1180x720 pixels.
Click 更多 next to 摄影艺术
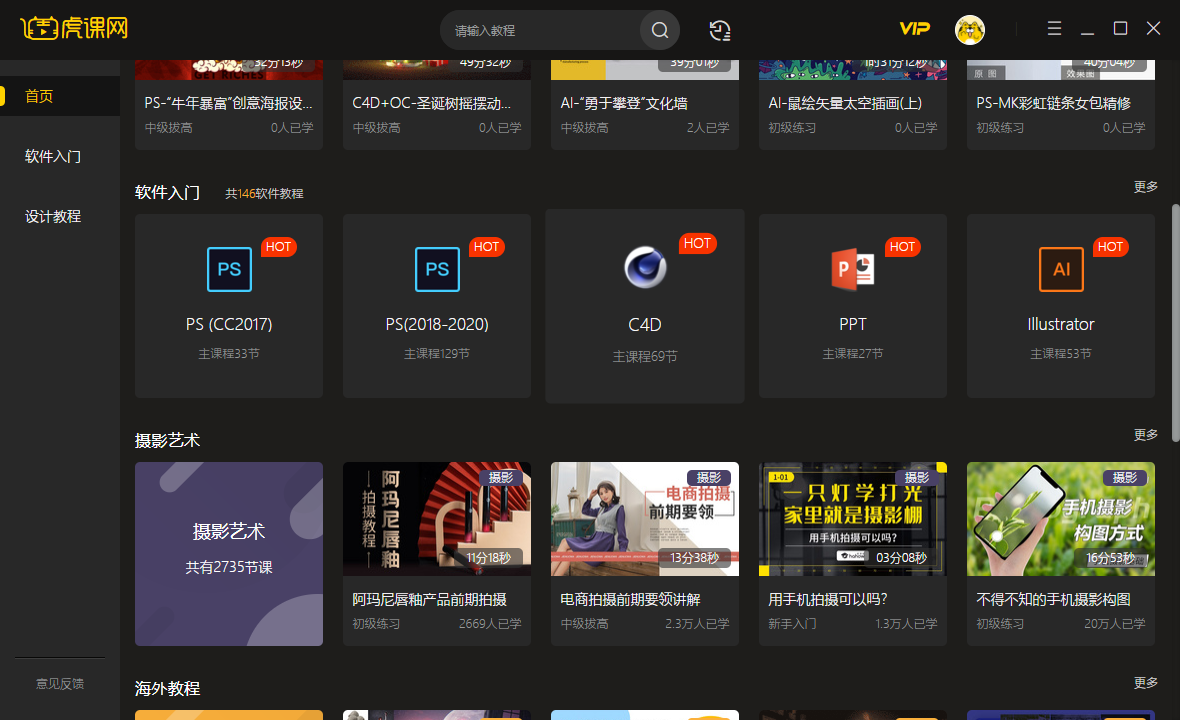coord(1145,434)
